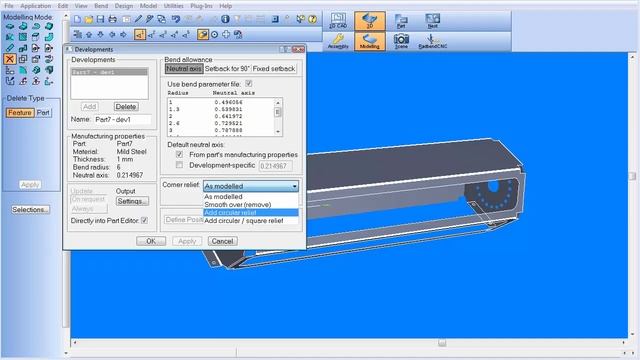Select the view 2 icon

tap(151, 35)
